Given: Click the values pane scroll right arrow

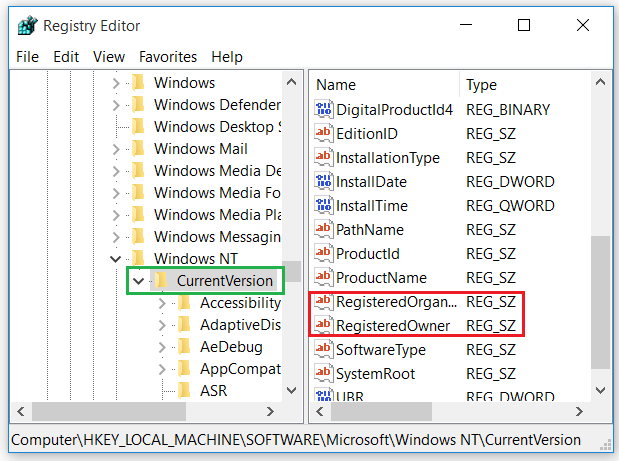Looking at the screenshot, I should 579,412.
